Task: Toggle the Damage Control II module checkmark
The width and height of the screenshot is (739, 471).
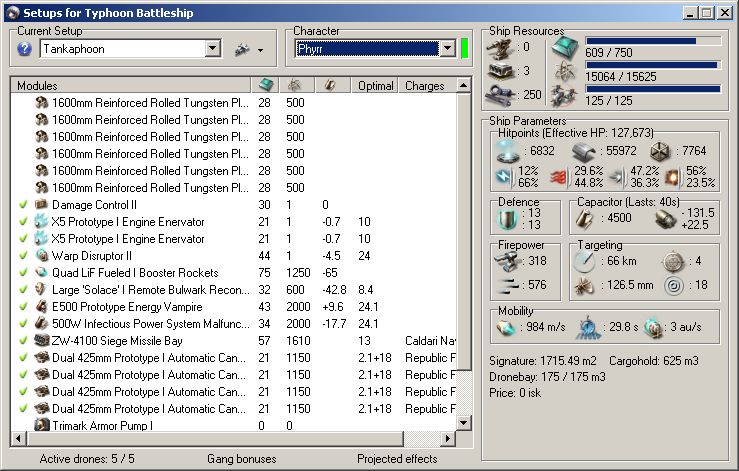Action: tap(23, 205)
